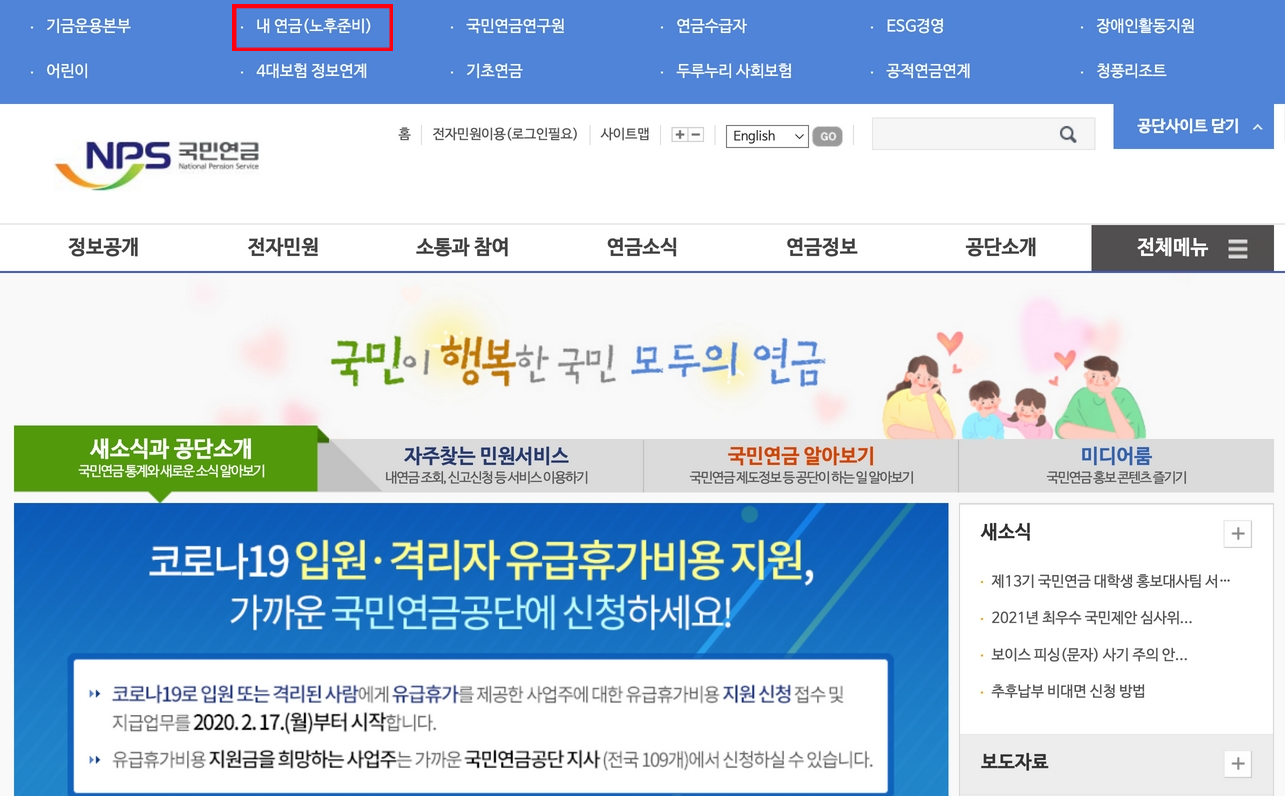Open 전자민원 menu

point(283,247)
